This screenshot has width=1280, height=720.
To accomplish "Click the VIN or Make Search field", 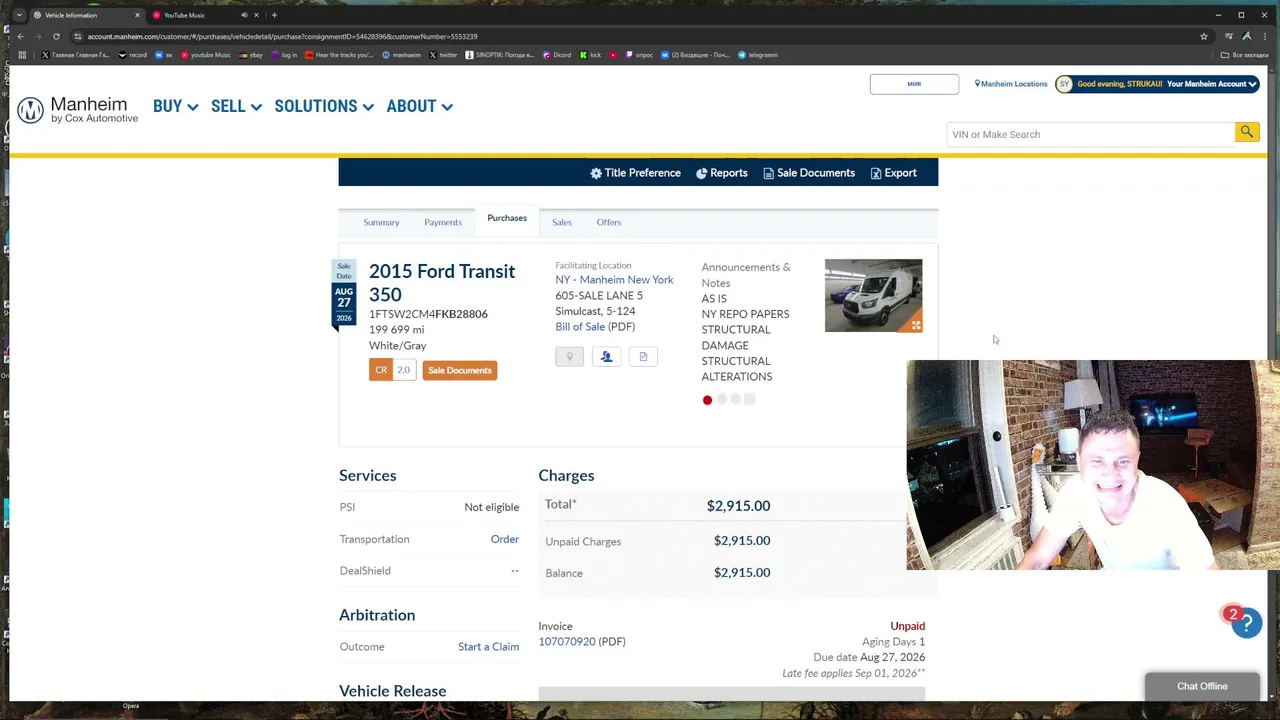I will click(x=1090, y=134).
